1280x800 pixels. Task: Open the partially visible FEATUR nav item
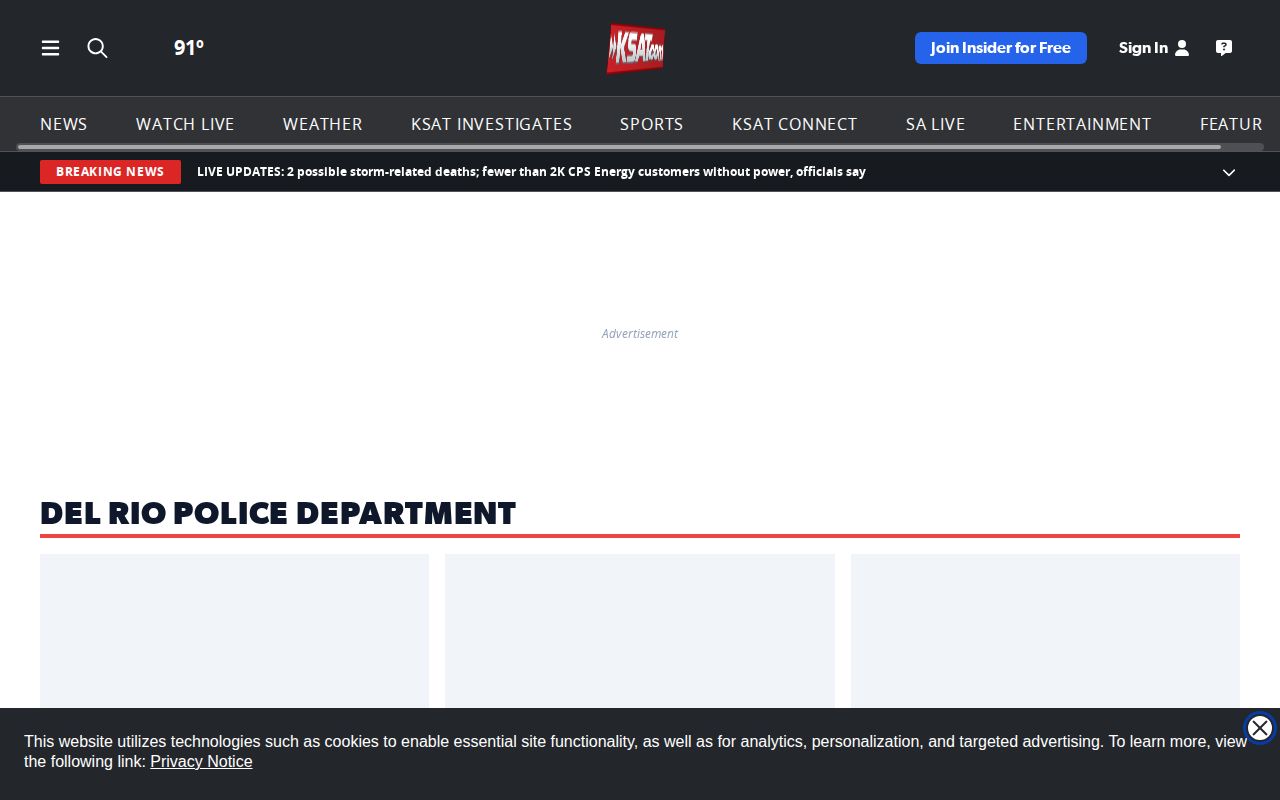1231,124
